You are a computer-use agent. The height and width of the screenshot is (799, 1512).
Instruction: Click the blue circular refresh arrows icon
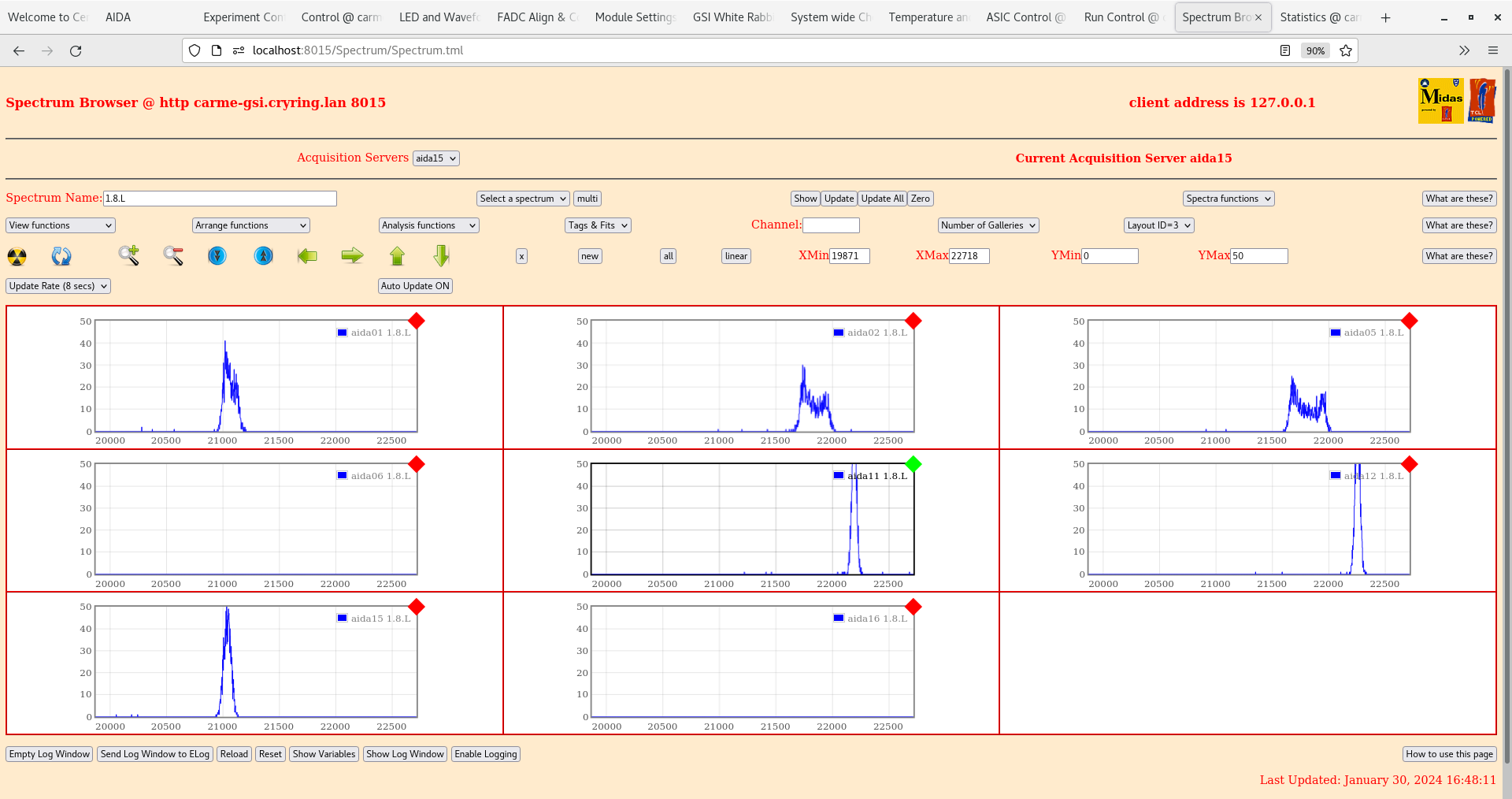pyautogui.click(x=61, y=256)
